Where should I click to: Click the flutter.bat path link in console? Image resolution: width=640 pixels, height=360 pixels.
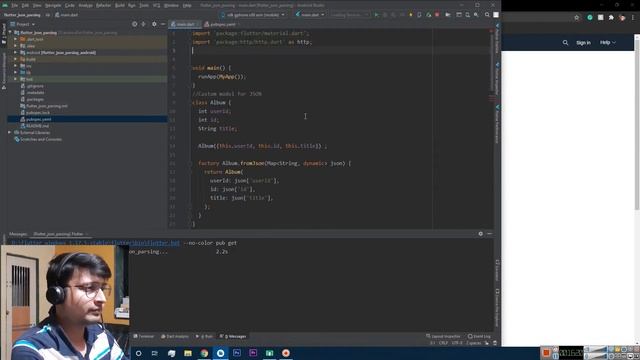(x=96, y=243)
